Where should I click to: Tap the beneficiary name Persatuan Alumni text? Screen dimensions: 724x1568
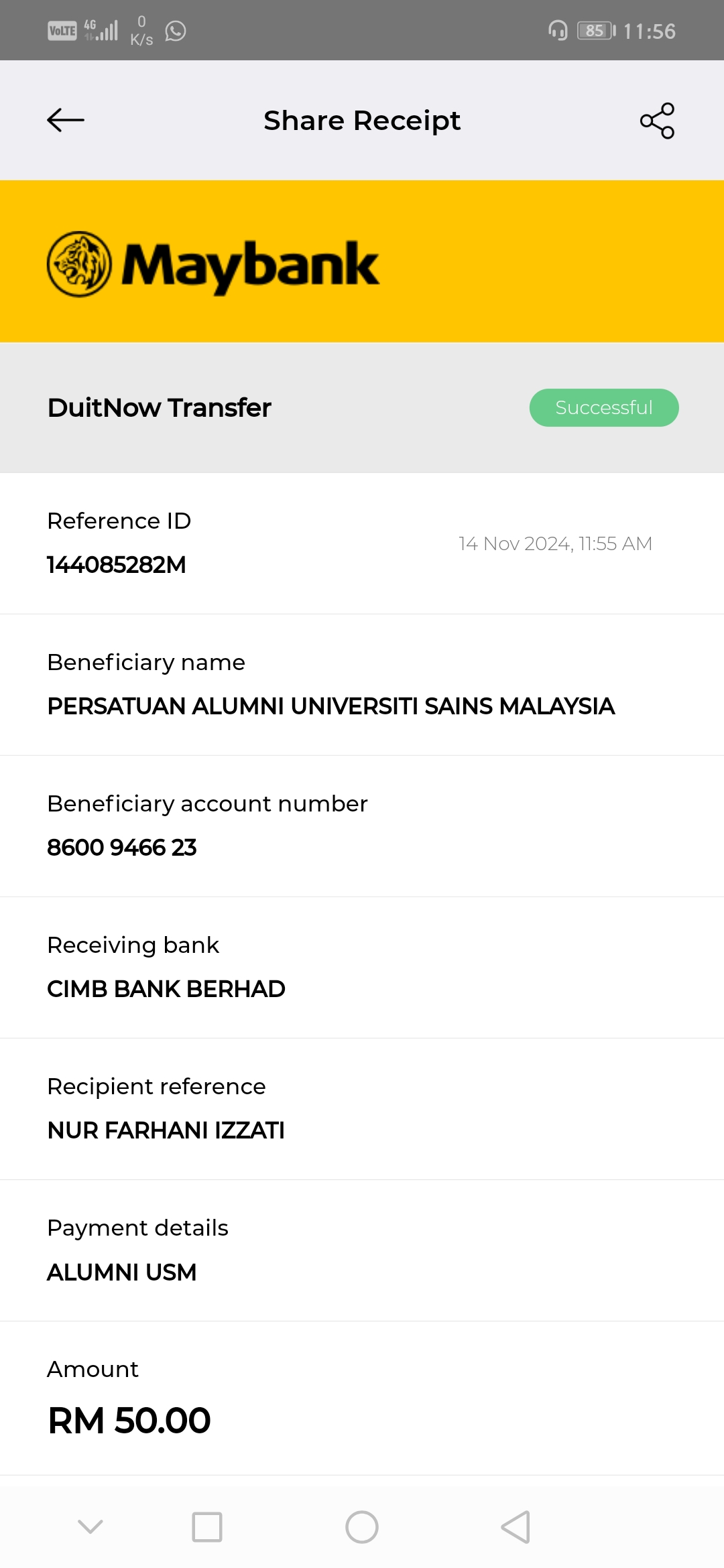point(331,706)
